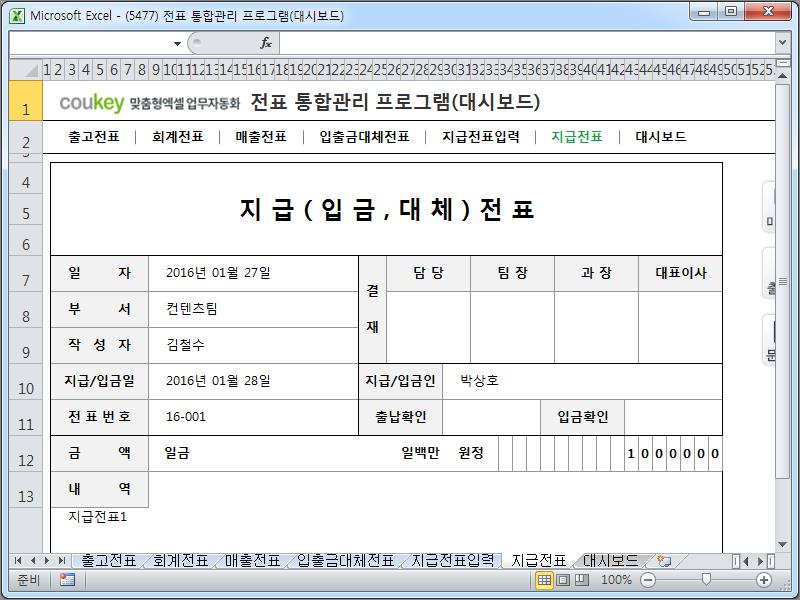Click the green 지급전표 navigation link
The image size is (800, 600).
tap(577, 137)
